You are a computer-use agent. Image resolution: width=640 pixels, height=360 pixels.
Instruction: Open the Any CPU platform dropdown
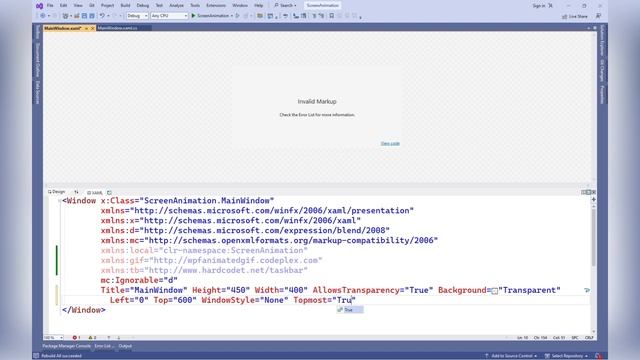pyautogui.click(x=169, y=16)
